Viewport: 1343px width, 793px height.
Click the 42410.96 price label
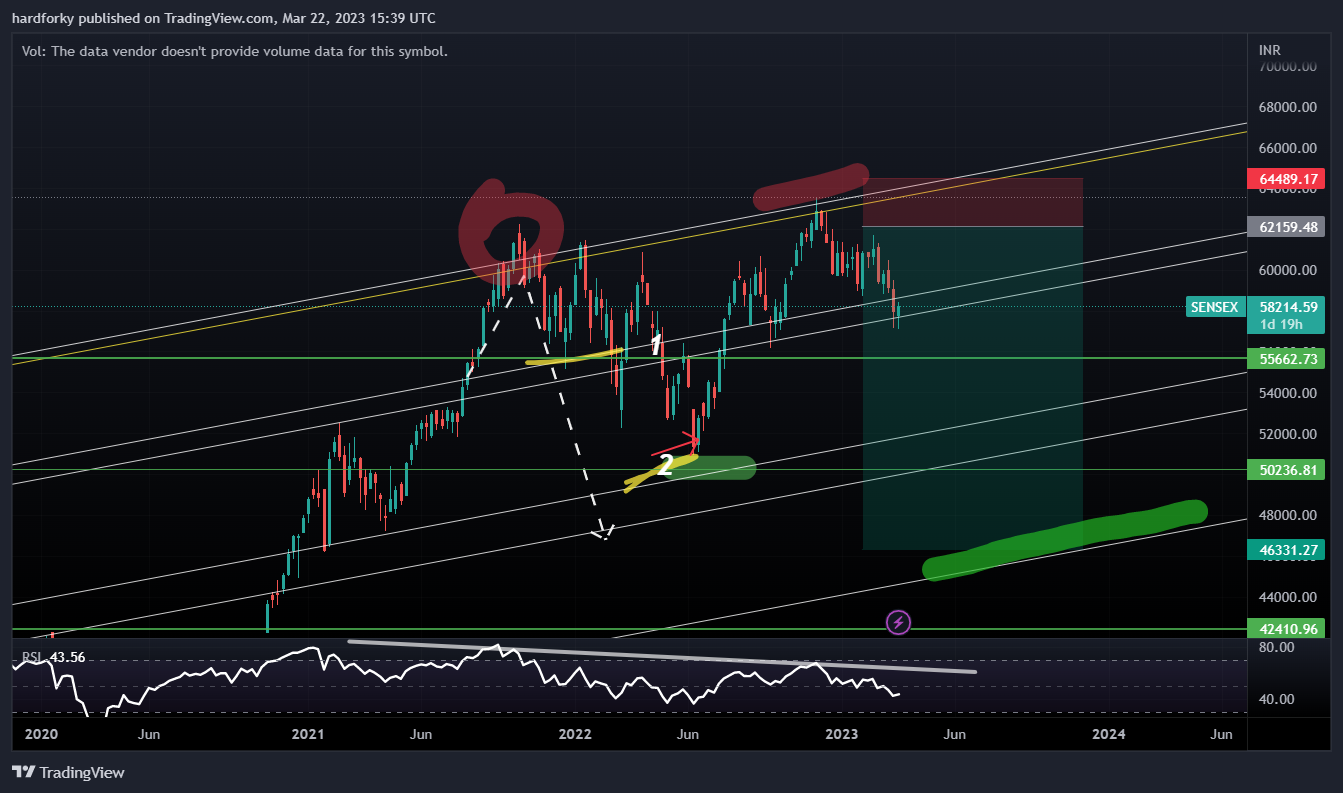[x=1286, y=629]
